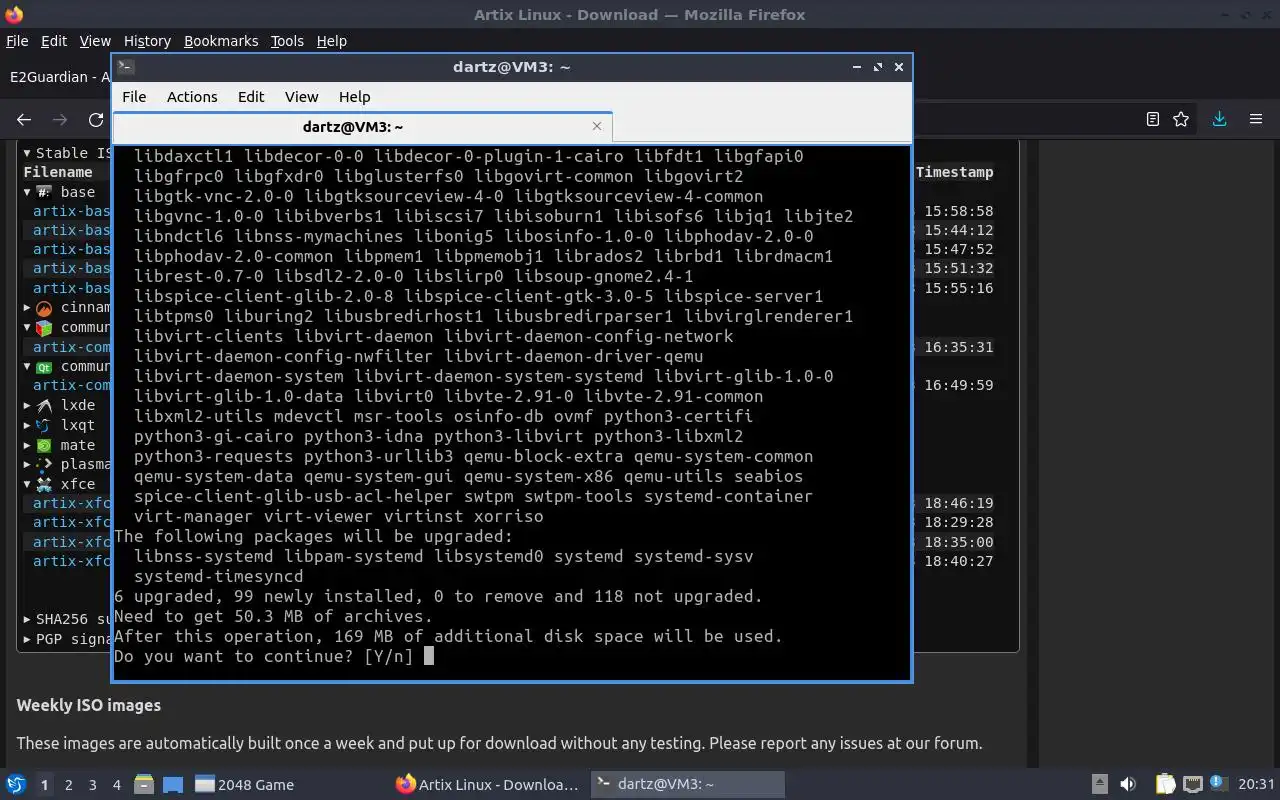Viewport: 1280px width, 800px height.
Task: Open the taskbar application launcher menu
Action: (16, 784)
